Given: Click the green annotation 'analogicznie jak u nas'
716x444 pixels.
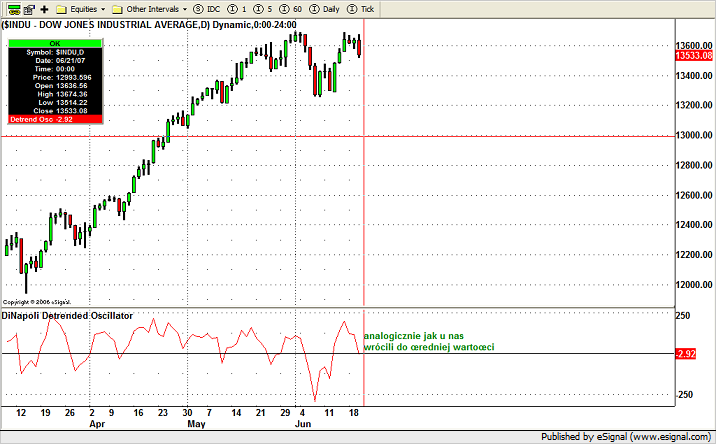Looking at the screenshot, I should coord(414,336).
